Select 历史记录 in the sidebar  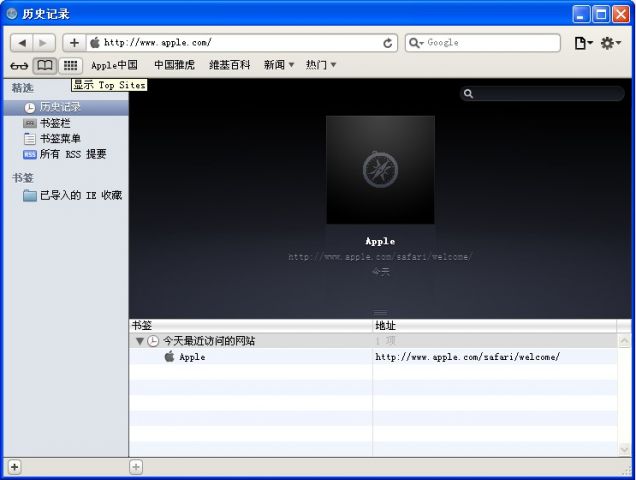(60, 107)
